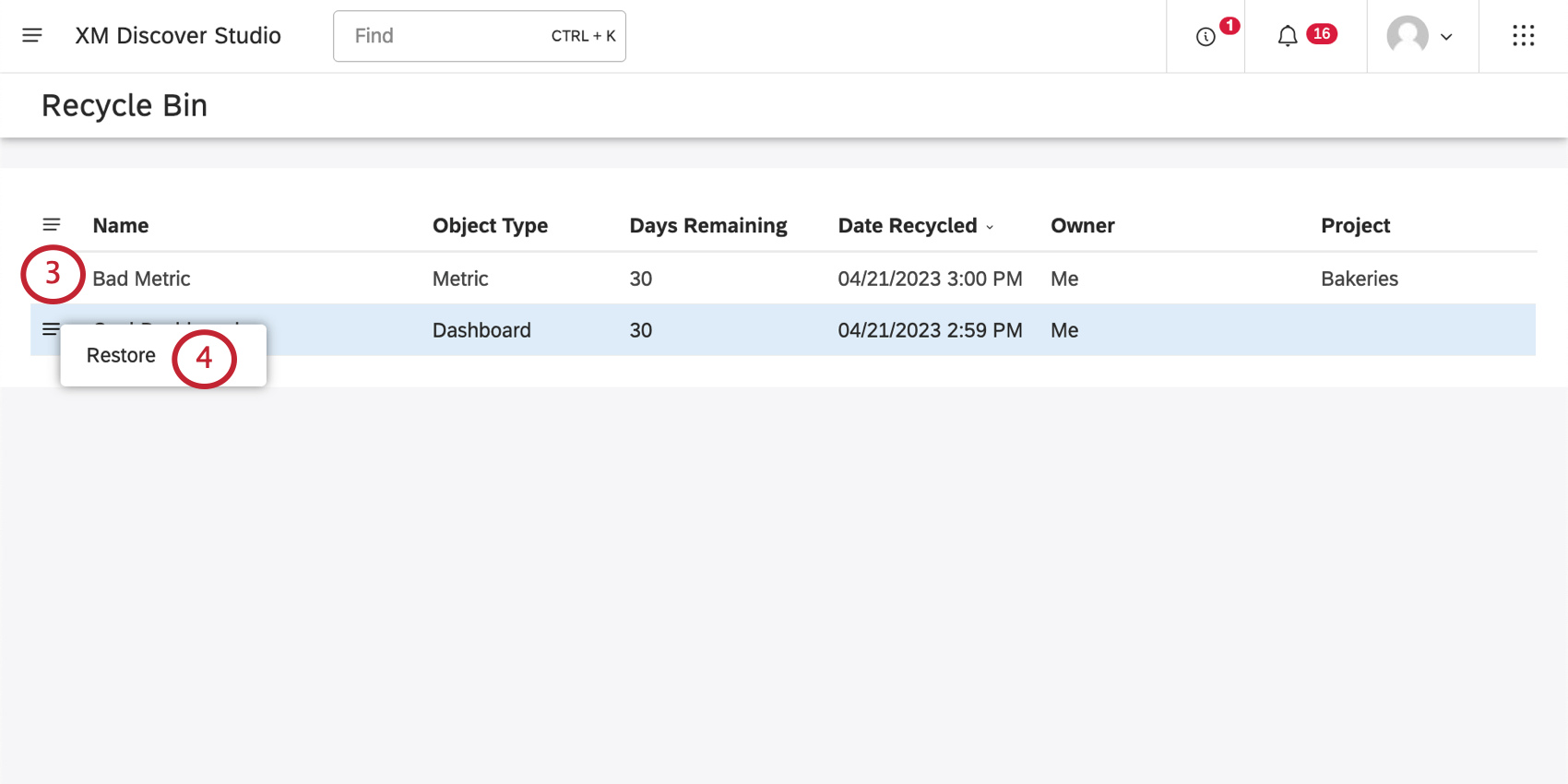
Task: Open the Dashboard row menu icon
Action: [x=51, y=329]
